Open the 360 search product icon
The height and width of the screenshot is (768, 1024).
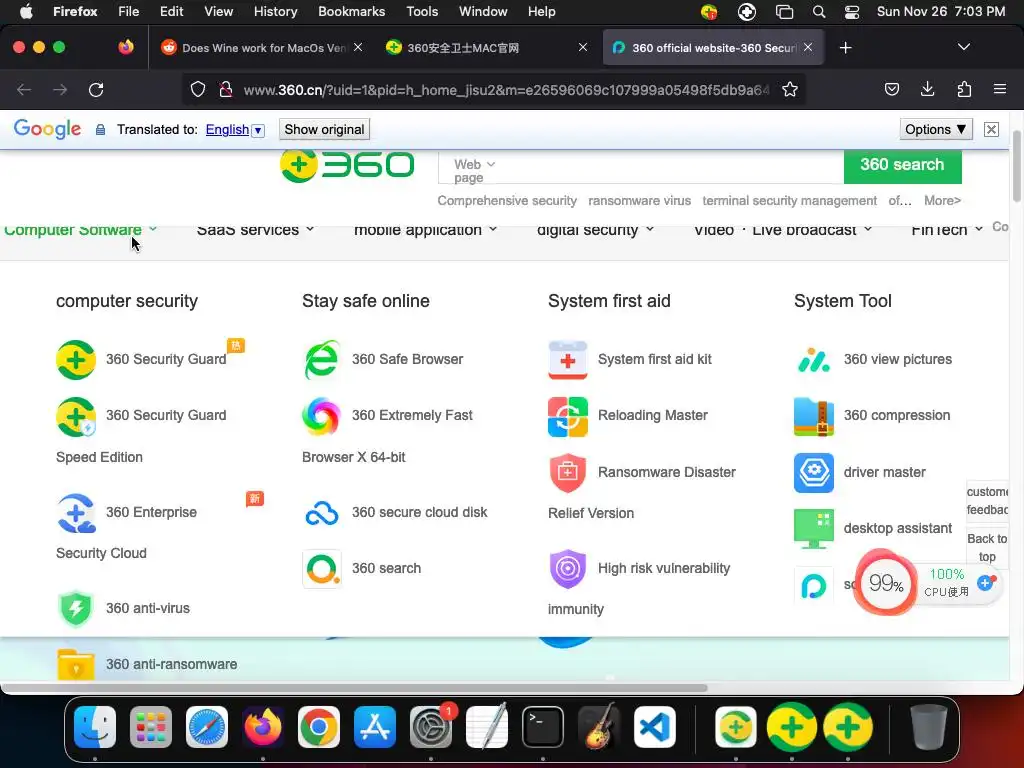pyautogui.click(x=321, y=569)
